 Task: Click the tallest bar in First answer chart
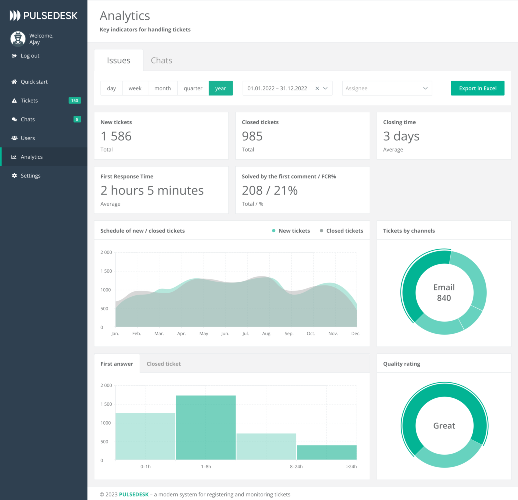206,427
